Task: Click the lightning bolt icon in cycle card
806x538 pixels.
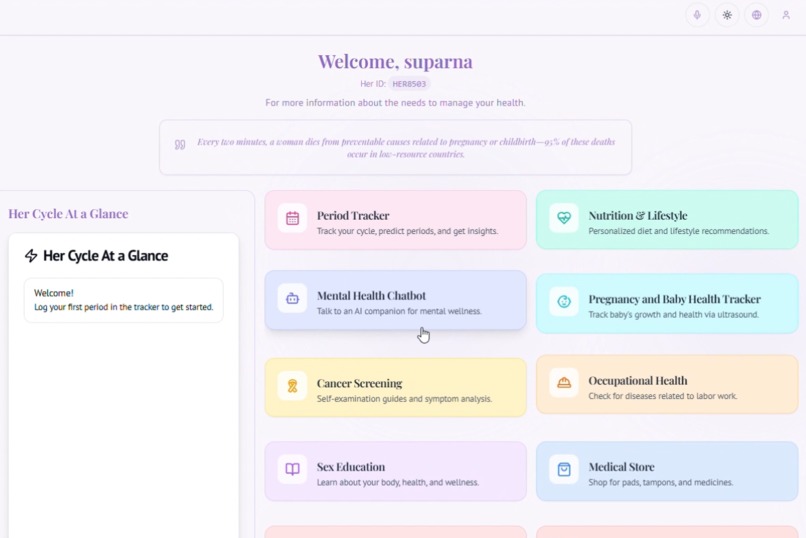Action: (31, 255)
